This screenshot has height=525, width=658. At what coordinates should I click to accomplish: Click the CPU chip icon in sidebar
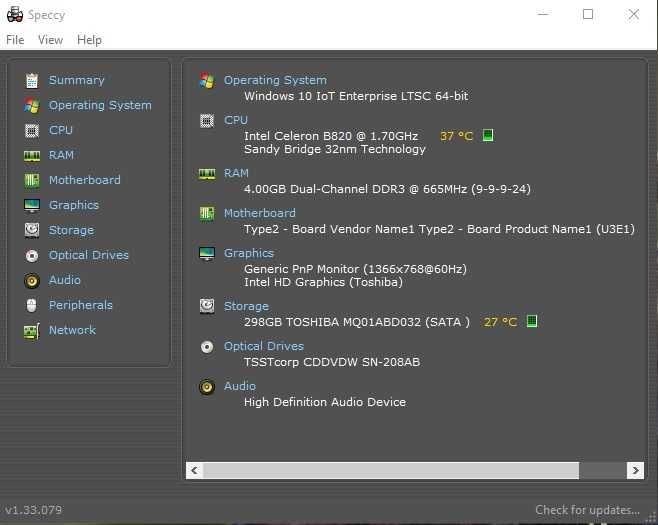pos(32,131)
